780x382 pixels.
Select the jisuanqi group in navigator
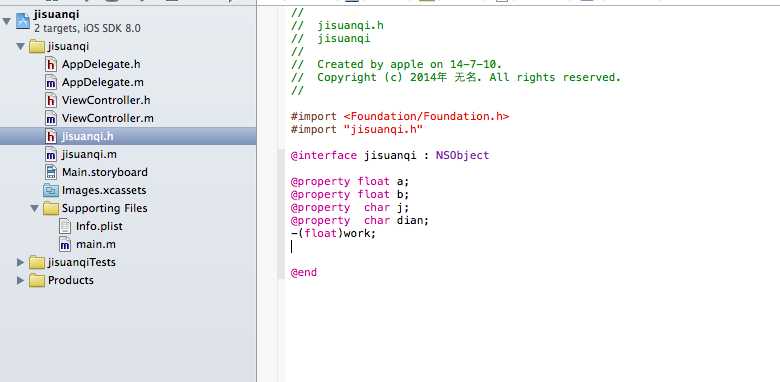point(68,47)
